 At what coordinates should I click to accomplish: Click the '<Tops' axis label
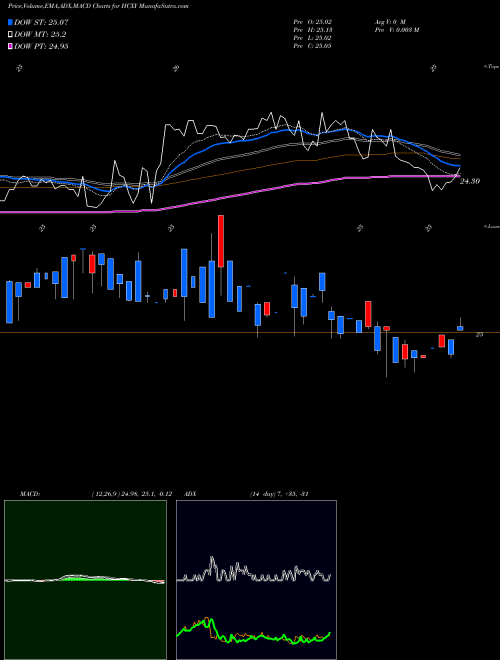point(491,67)
